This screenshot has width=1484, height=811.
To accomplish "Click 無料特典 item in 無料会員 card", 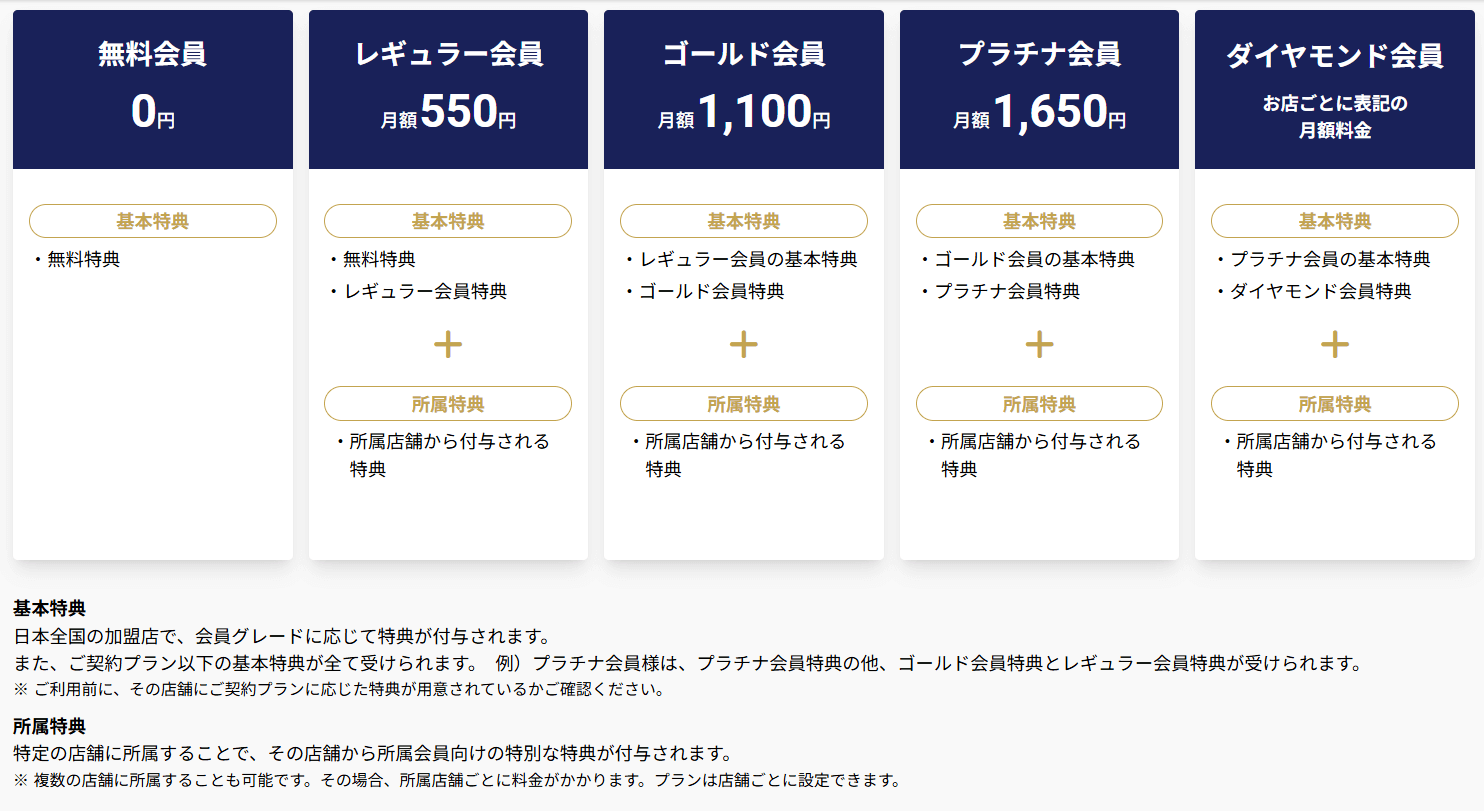I will point(83,260).
